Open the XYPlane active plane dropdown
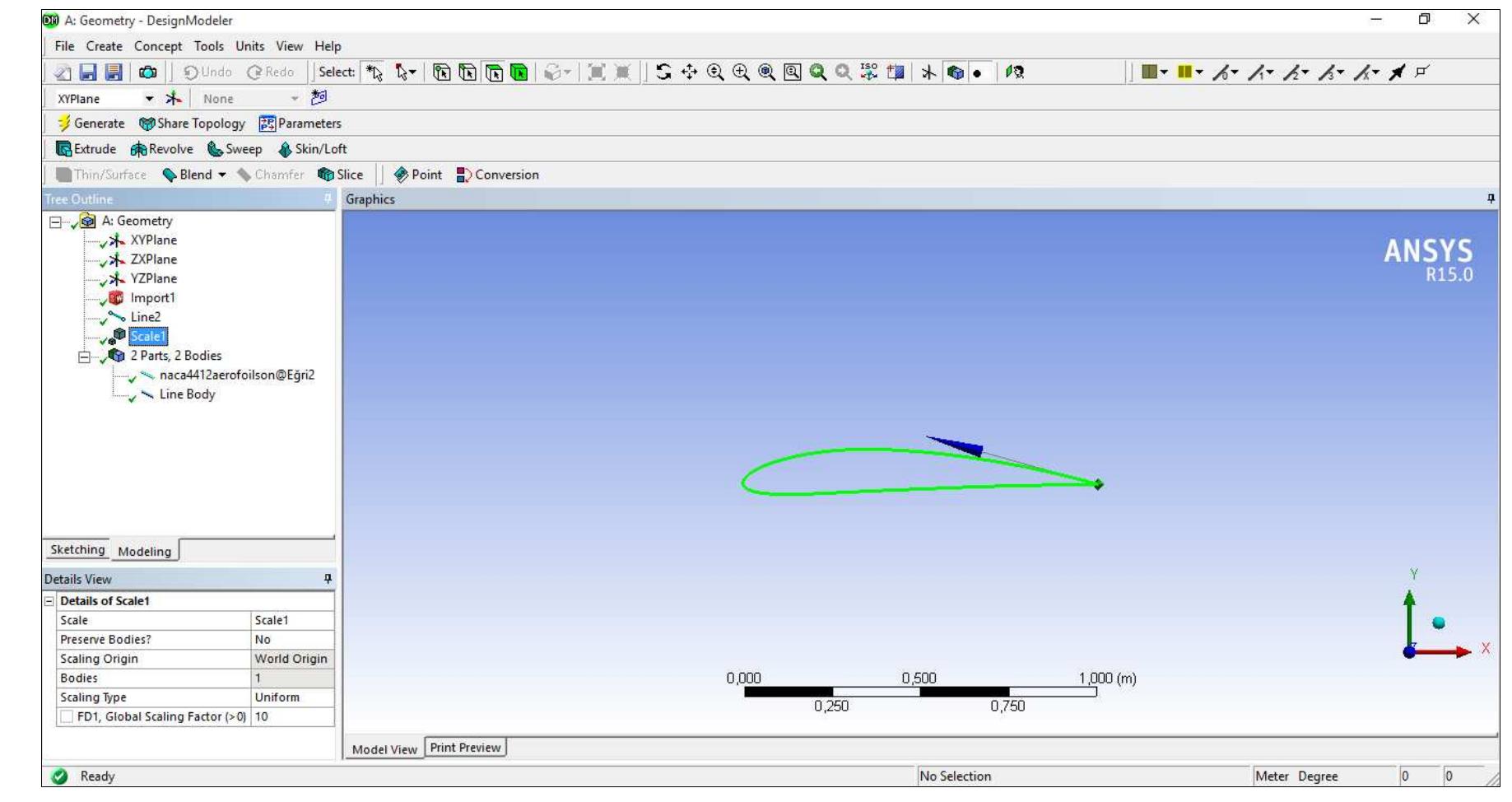The width and height of the screenshot is (1512, 802). 149,99
